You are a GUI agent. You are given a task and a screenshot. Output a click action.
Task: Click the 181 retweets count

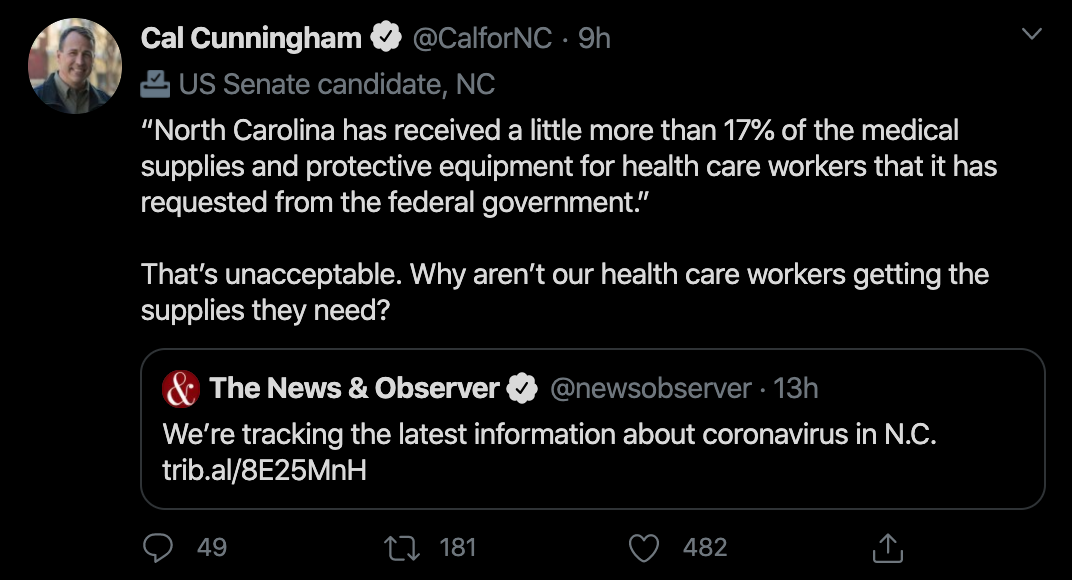pos(458,547)
